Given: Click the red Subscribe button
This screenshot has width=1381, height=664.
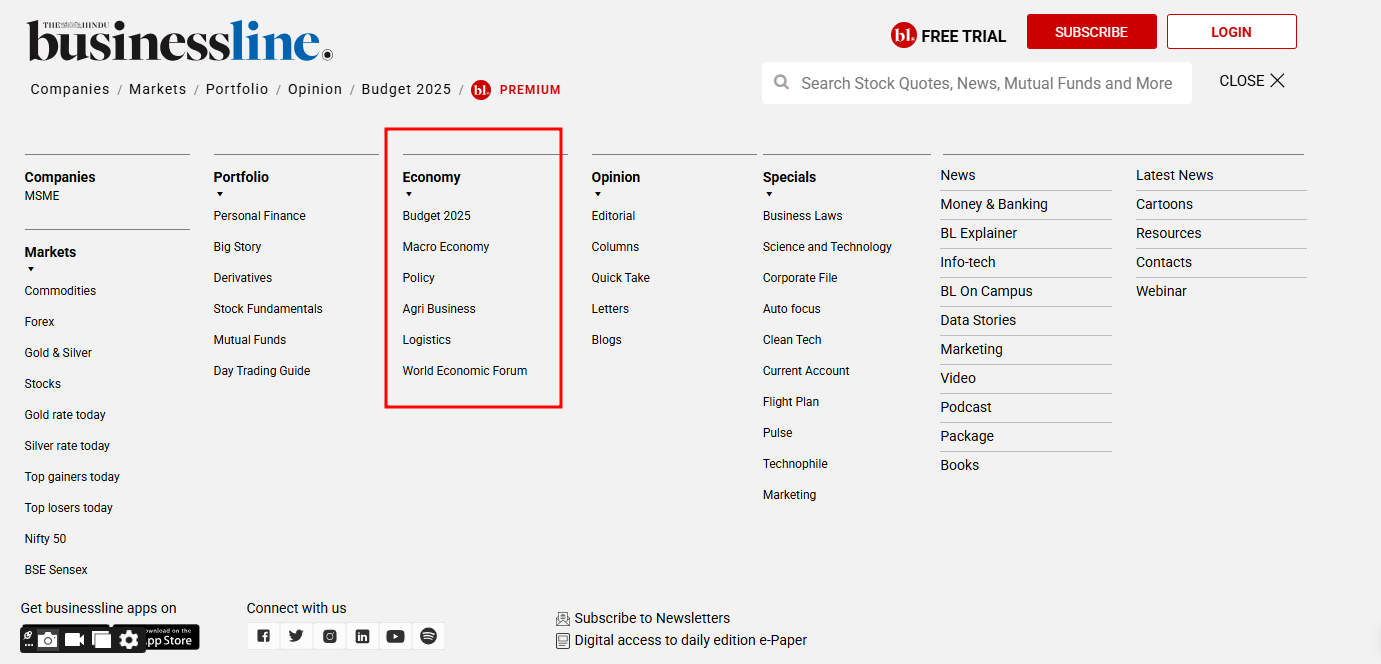Looking at the screenshot, I should tap(1091, 32).
